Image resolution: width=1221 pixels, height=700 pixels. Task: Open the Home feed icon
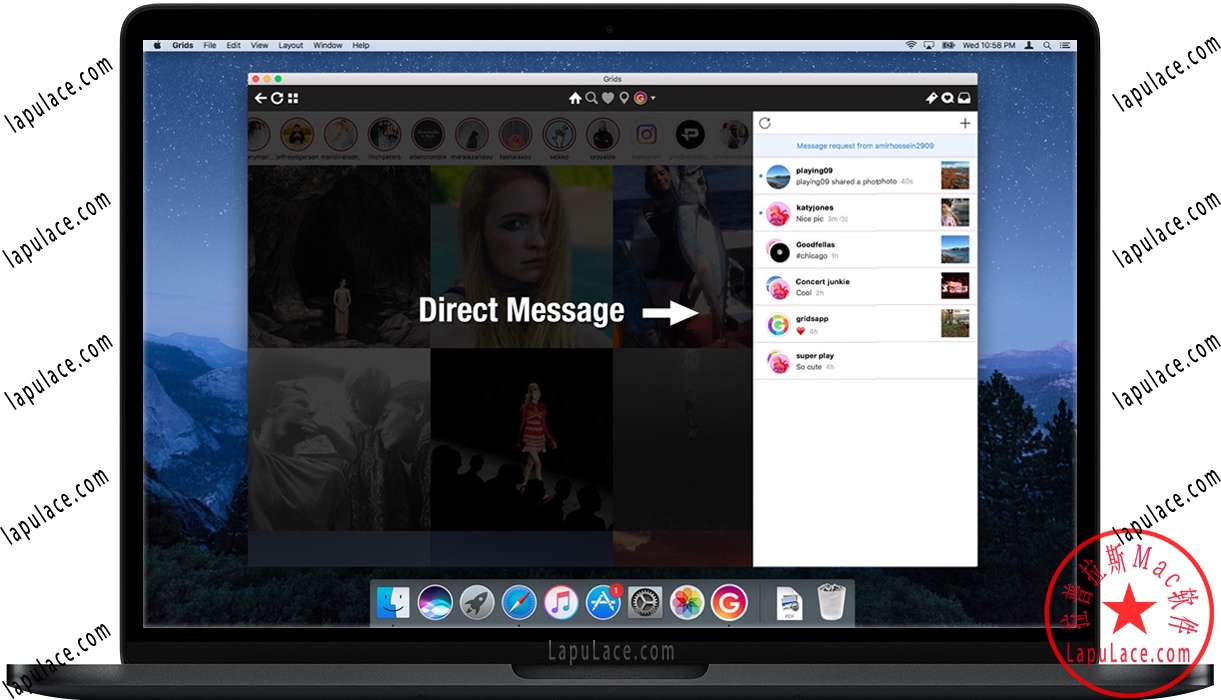(x=575, y=98)
